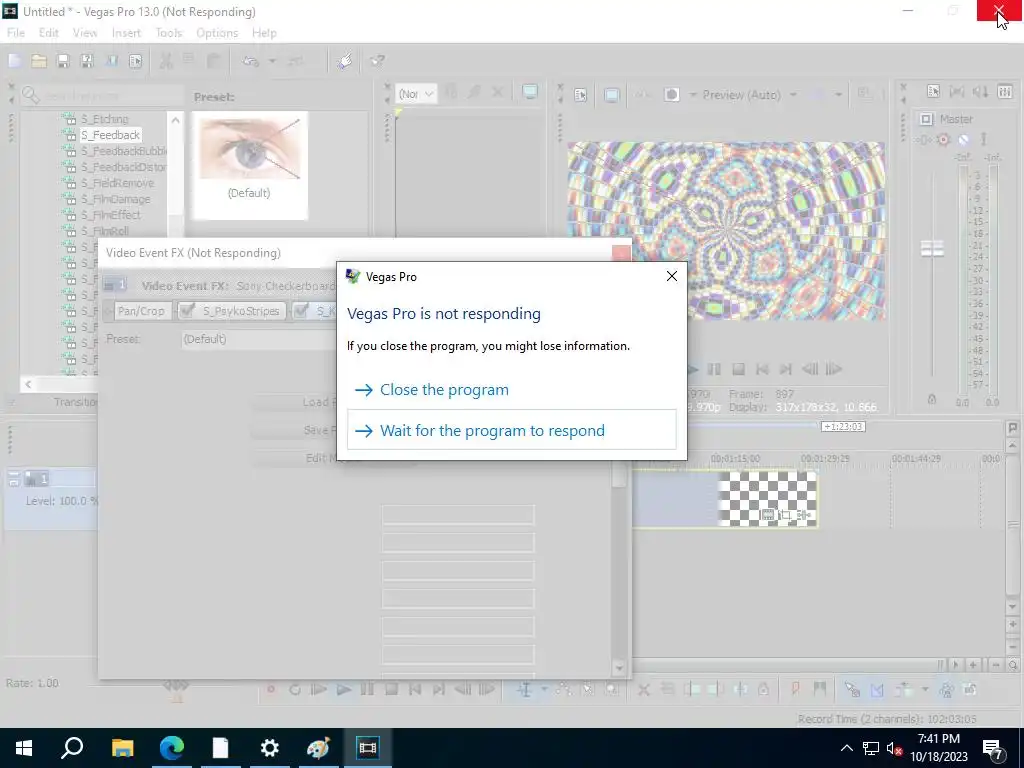
Task: Click the Master output fader handle
Action: [932, 248]
